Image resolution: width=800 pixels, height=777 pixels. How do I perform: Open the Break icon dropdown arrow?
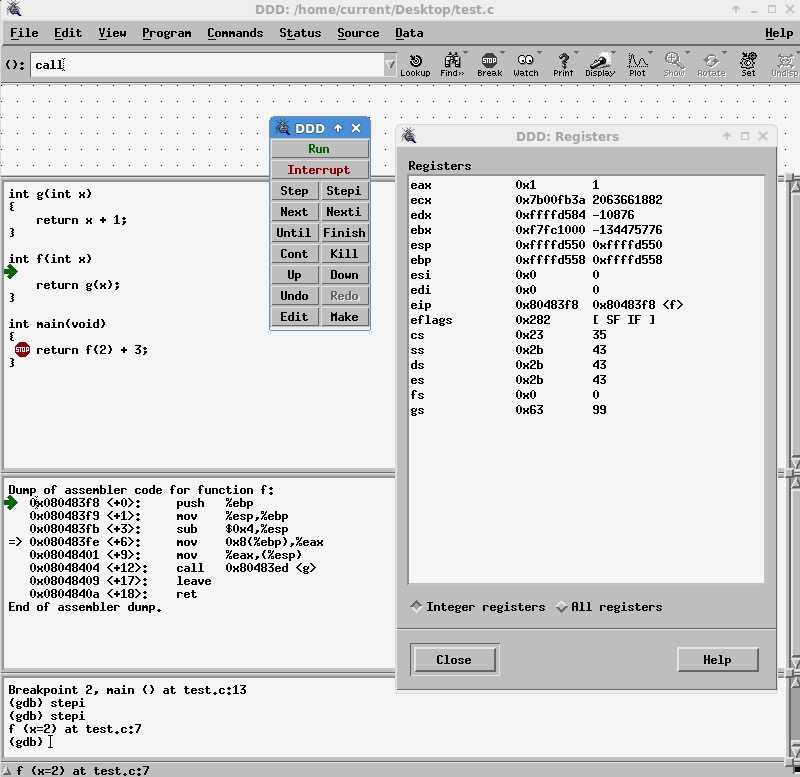click(503, 53)
